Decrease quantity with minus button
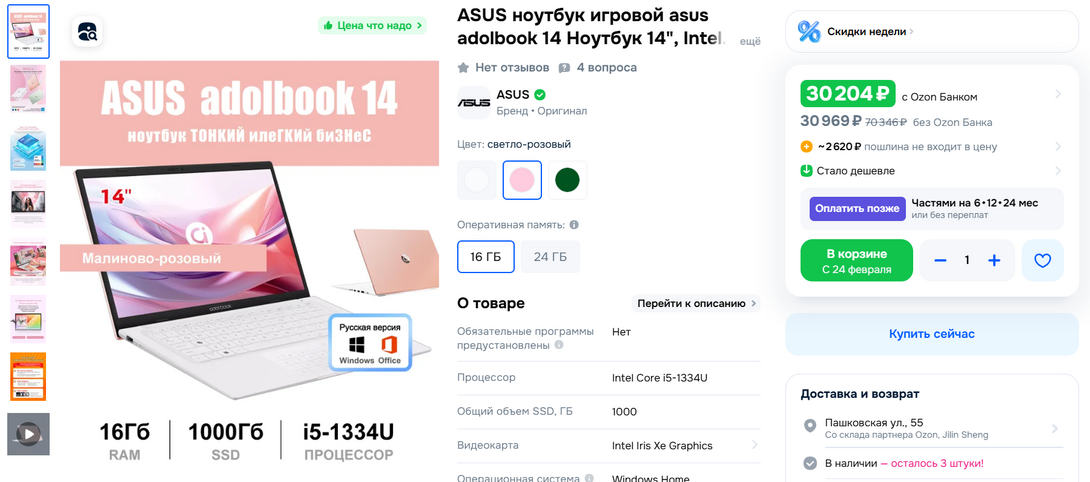Image resolution: width=1090 pixels, height=482 pixels. point(941,261)
